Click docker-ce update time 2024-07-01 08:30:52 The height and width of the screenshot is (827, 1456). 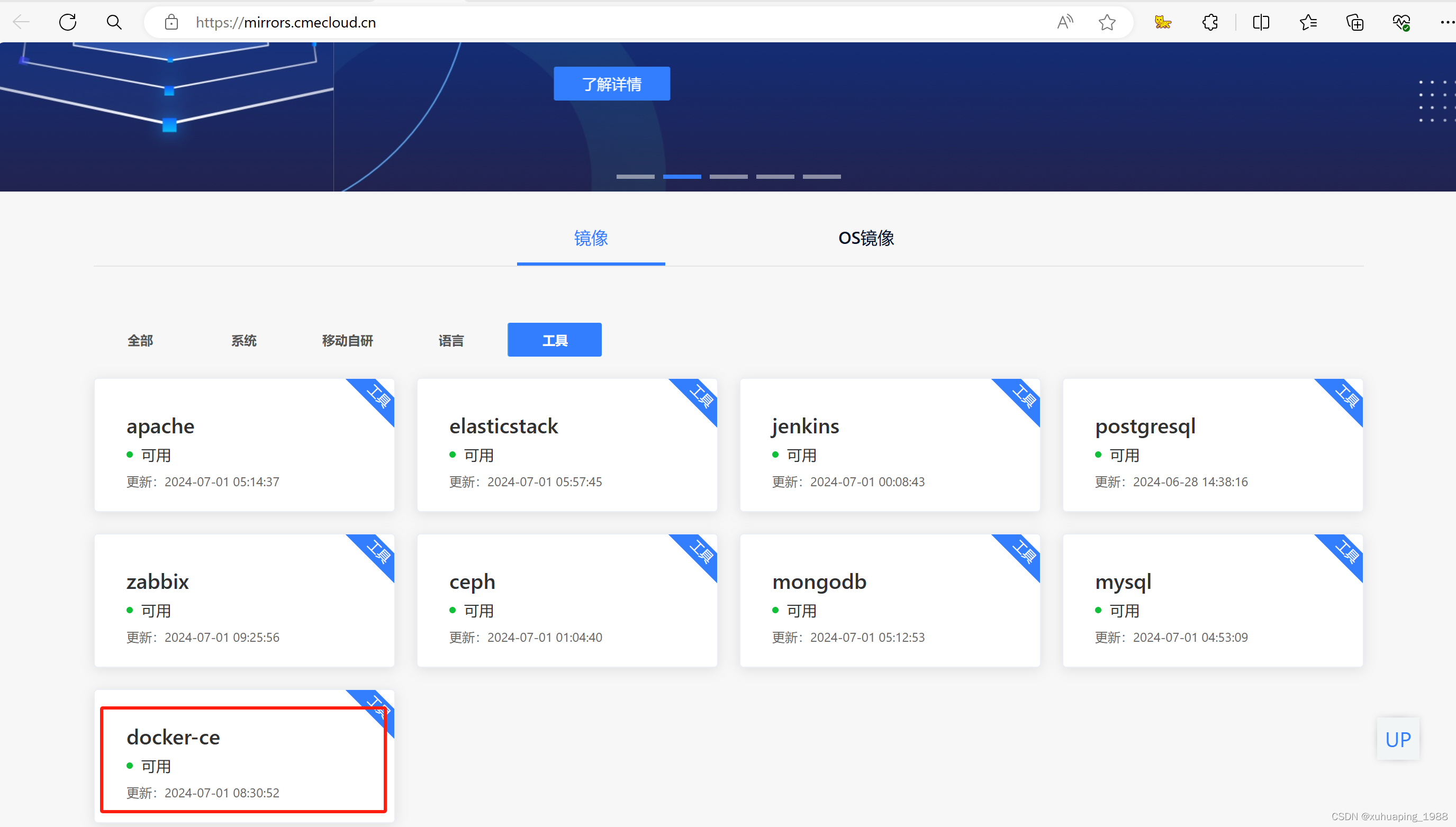point(222,793)
